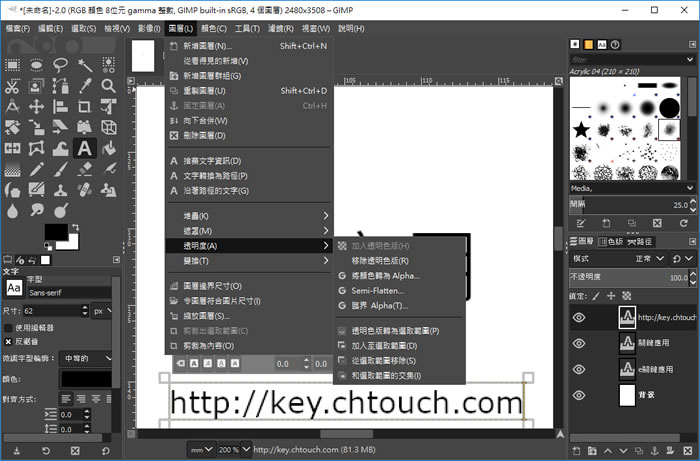Image resolution: width=700 pixels, height=461 pixels.
Task: Hide the 背景 layer
Action: point(579,395)
